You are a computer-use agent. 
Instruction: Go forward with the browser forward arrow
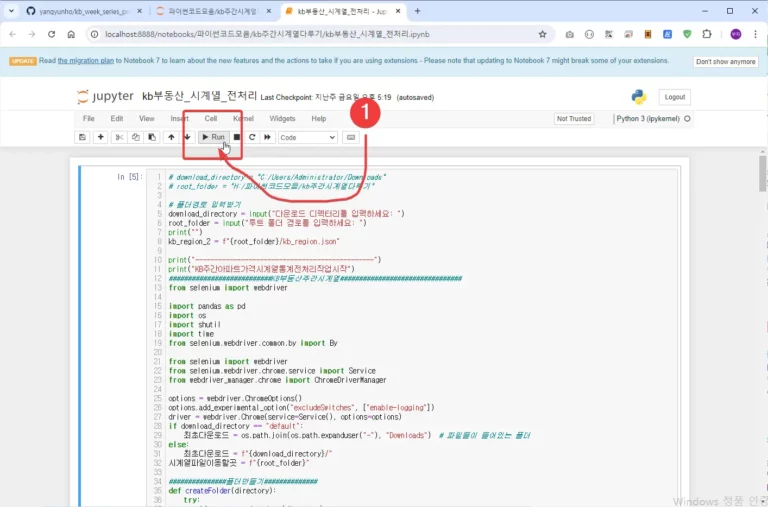pos(32,34)
